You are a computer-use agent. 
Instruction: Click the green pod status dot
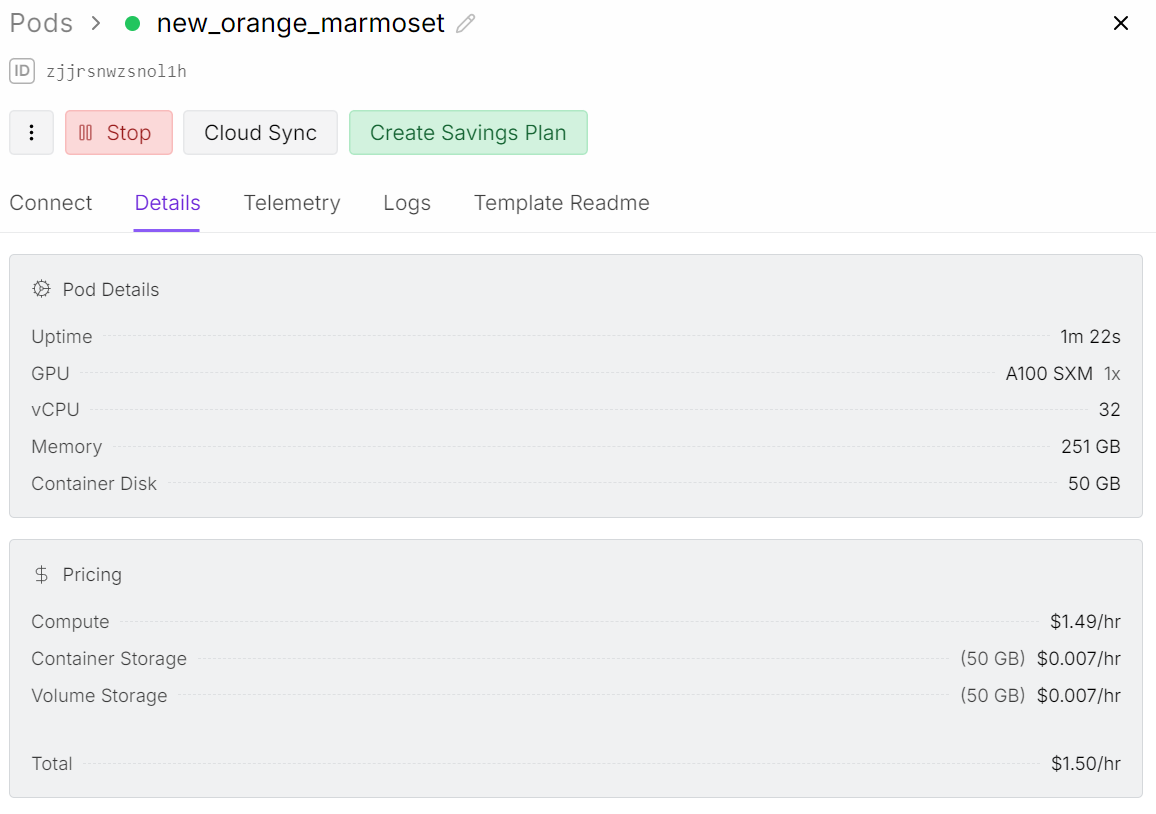132,24
